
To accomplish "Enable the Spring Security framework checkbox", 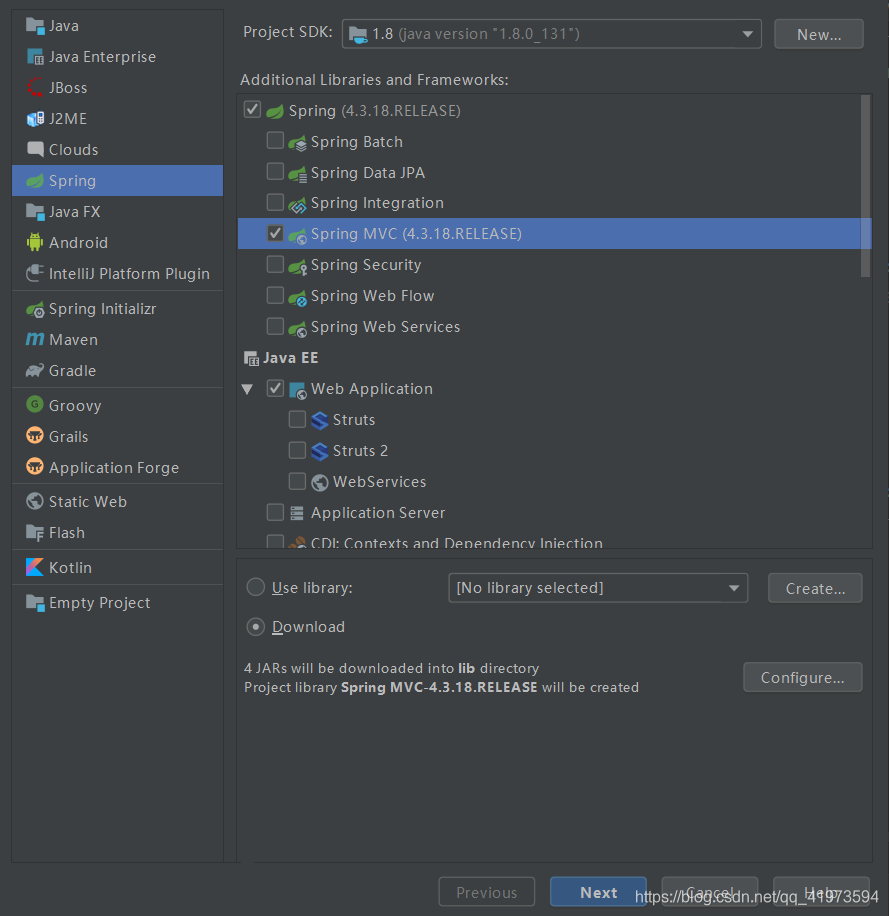I will pyautogui.click(x=275, y=264).
